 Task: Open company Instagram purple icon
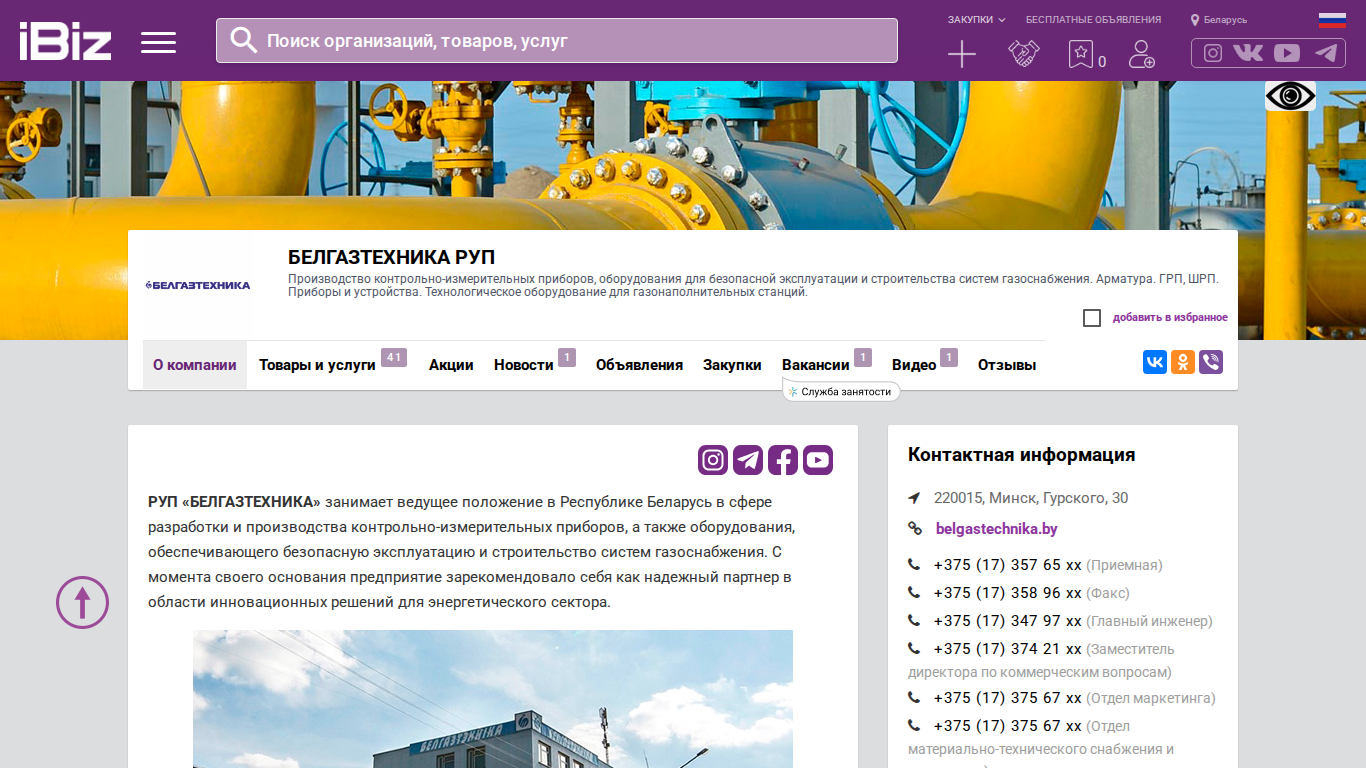pos(713,460)
